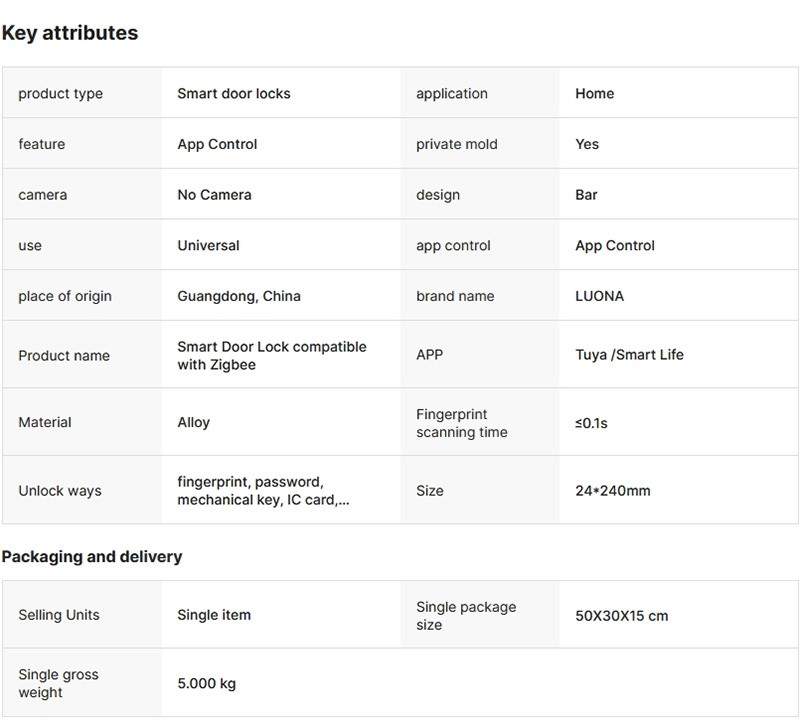Click the Packaging and delivery heading
Image resolution: width=800 pixels, height=726 pixels.
pos(92,557)
